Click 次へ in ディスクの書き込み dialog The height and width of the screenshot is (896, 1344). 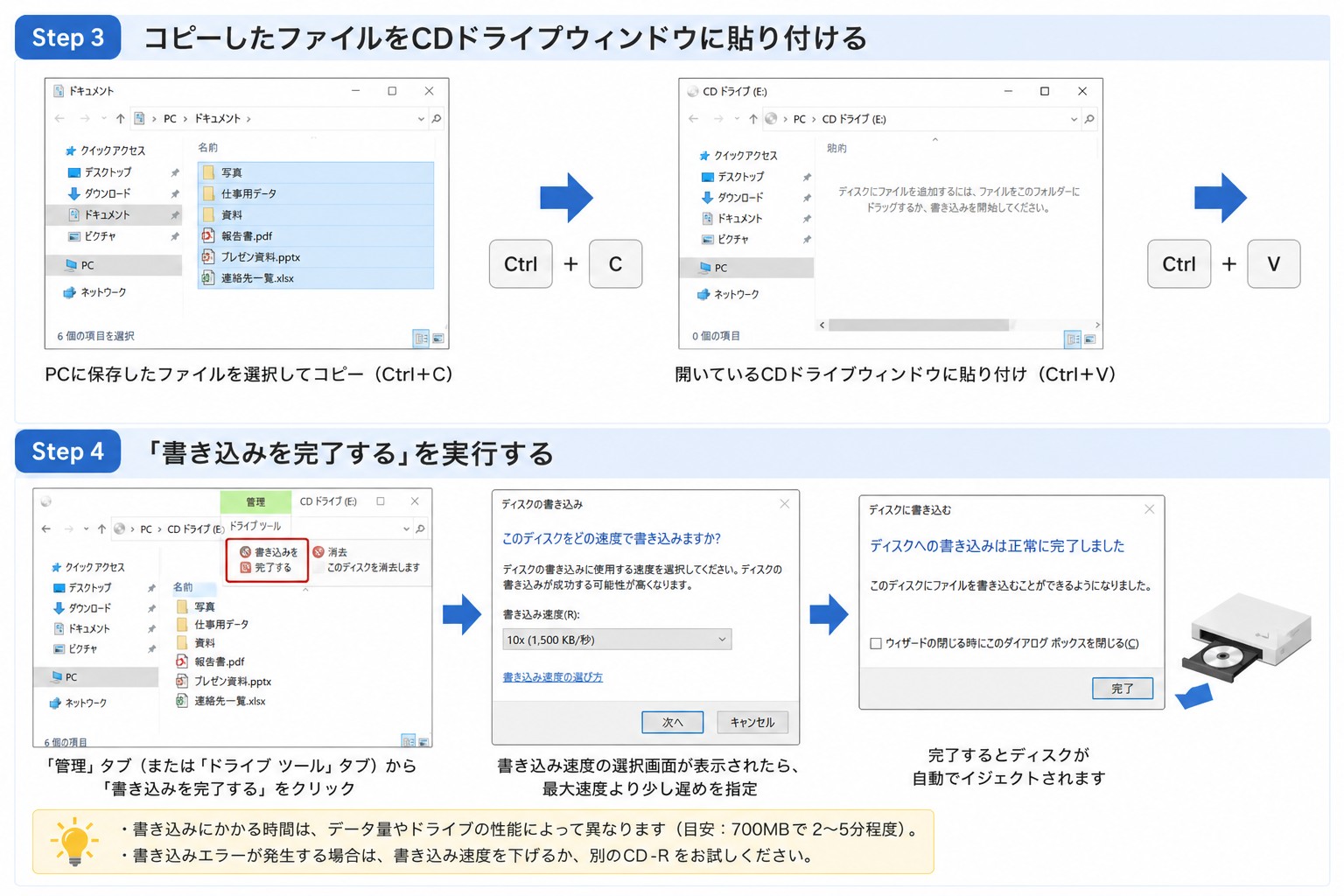coord(673,722)
